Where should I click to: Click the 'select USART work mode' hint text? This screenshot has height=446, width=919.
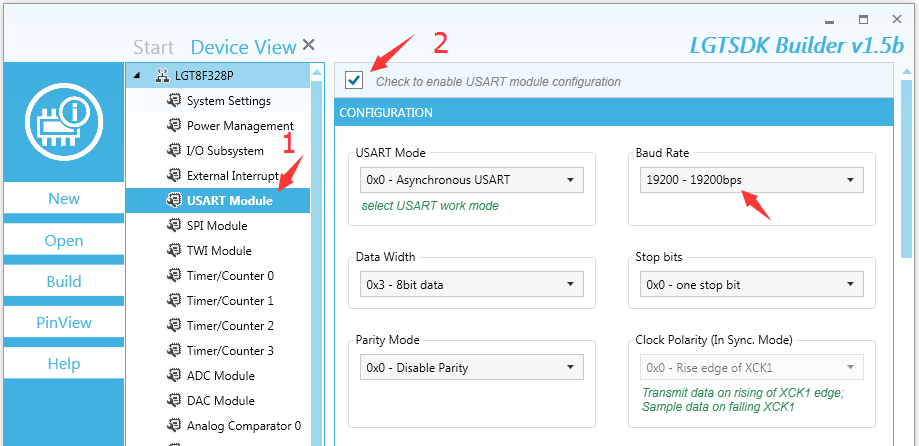coord(430,206)
